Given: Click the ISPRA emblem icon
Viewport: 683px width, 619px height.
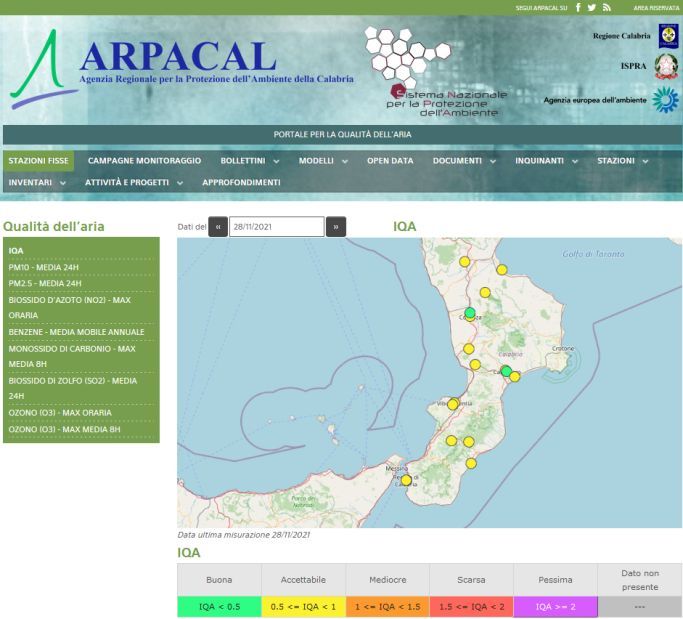Looking at the screenshot, I should click(x=665, y=67).
